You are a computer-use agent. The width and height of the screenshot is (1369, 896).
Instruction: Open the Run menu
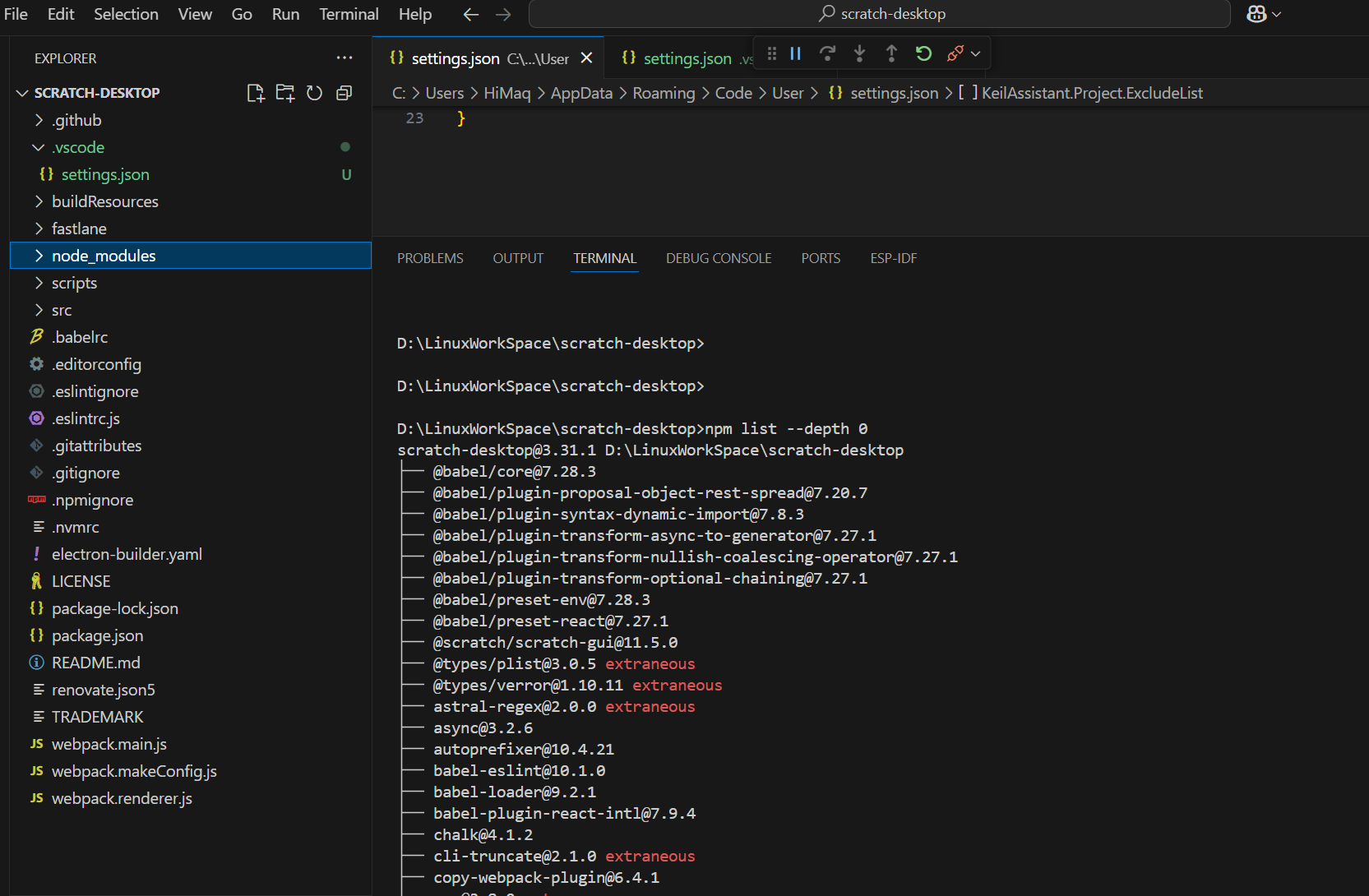285,14
